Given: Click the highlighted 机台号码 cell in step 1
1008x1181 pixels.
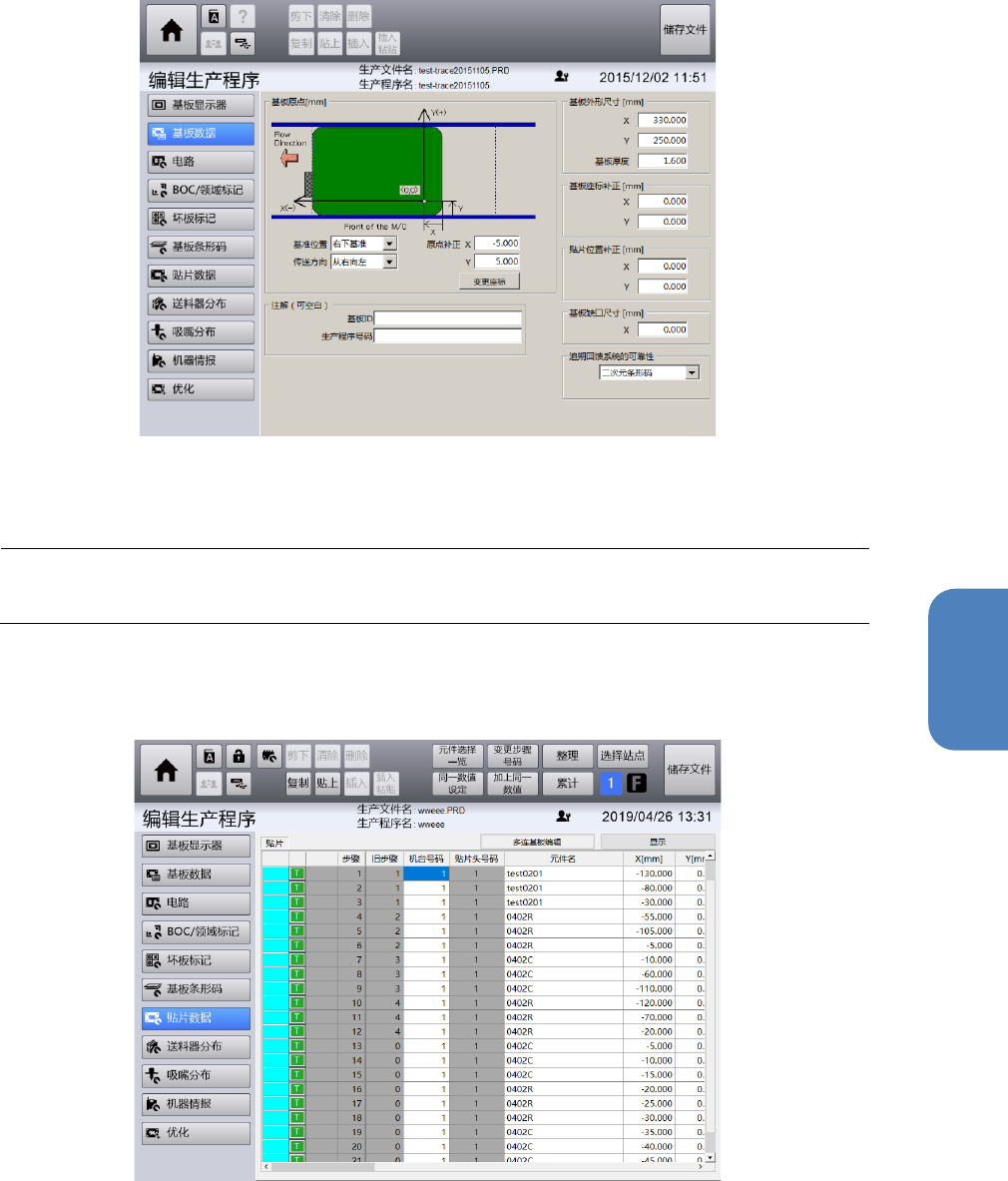Looking at the screenshot, I should pyautogui.click(x=426, y=875).
